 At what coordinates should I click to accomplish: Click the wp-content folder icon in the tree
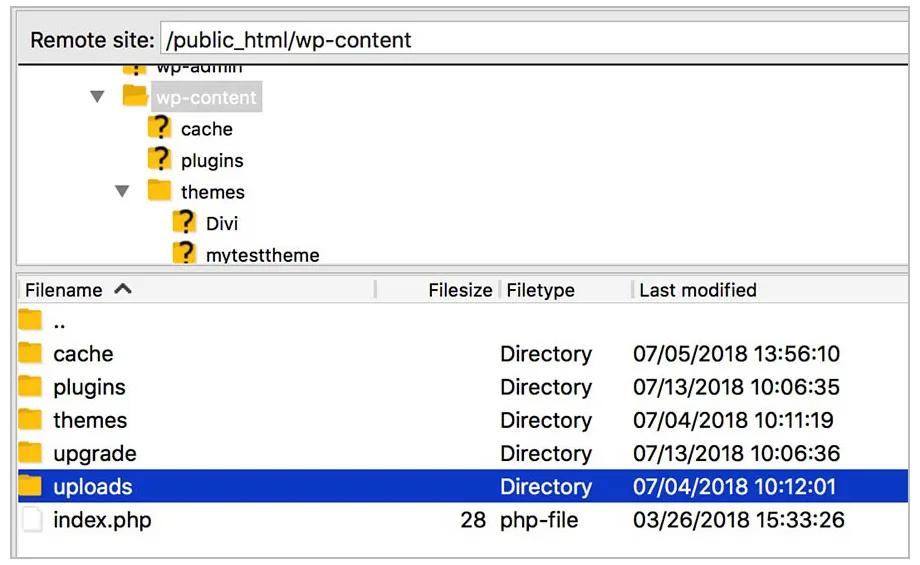coord(135,96)
